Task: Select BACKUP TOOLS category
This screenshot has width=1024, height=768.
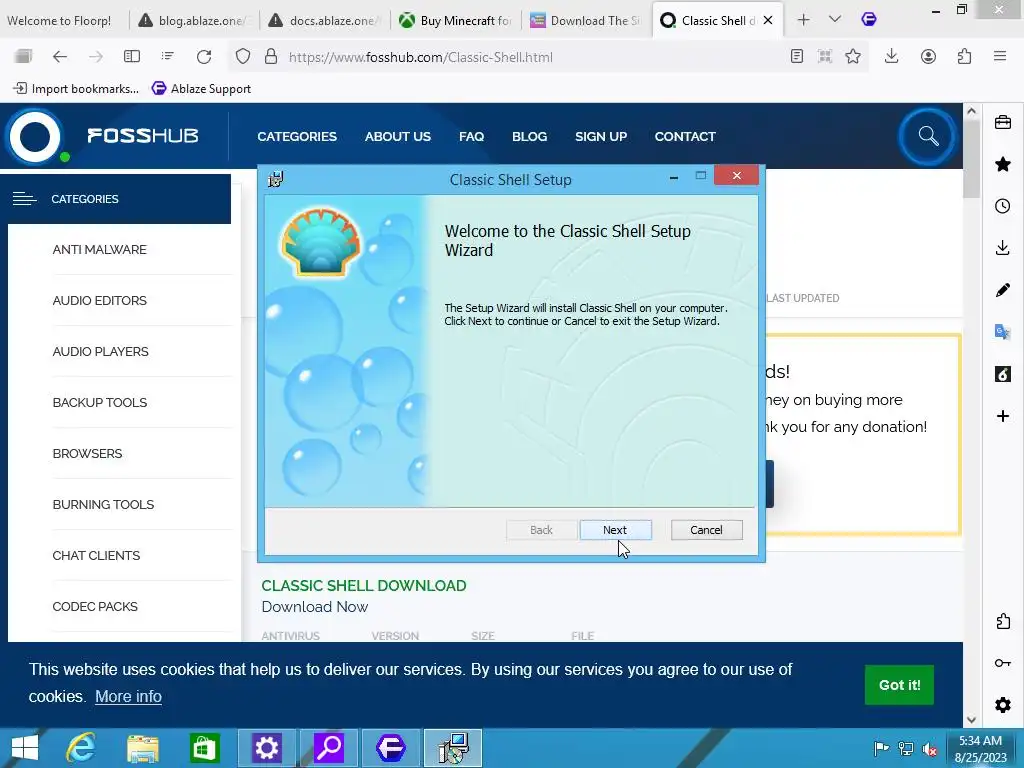Action: 100,402
